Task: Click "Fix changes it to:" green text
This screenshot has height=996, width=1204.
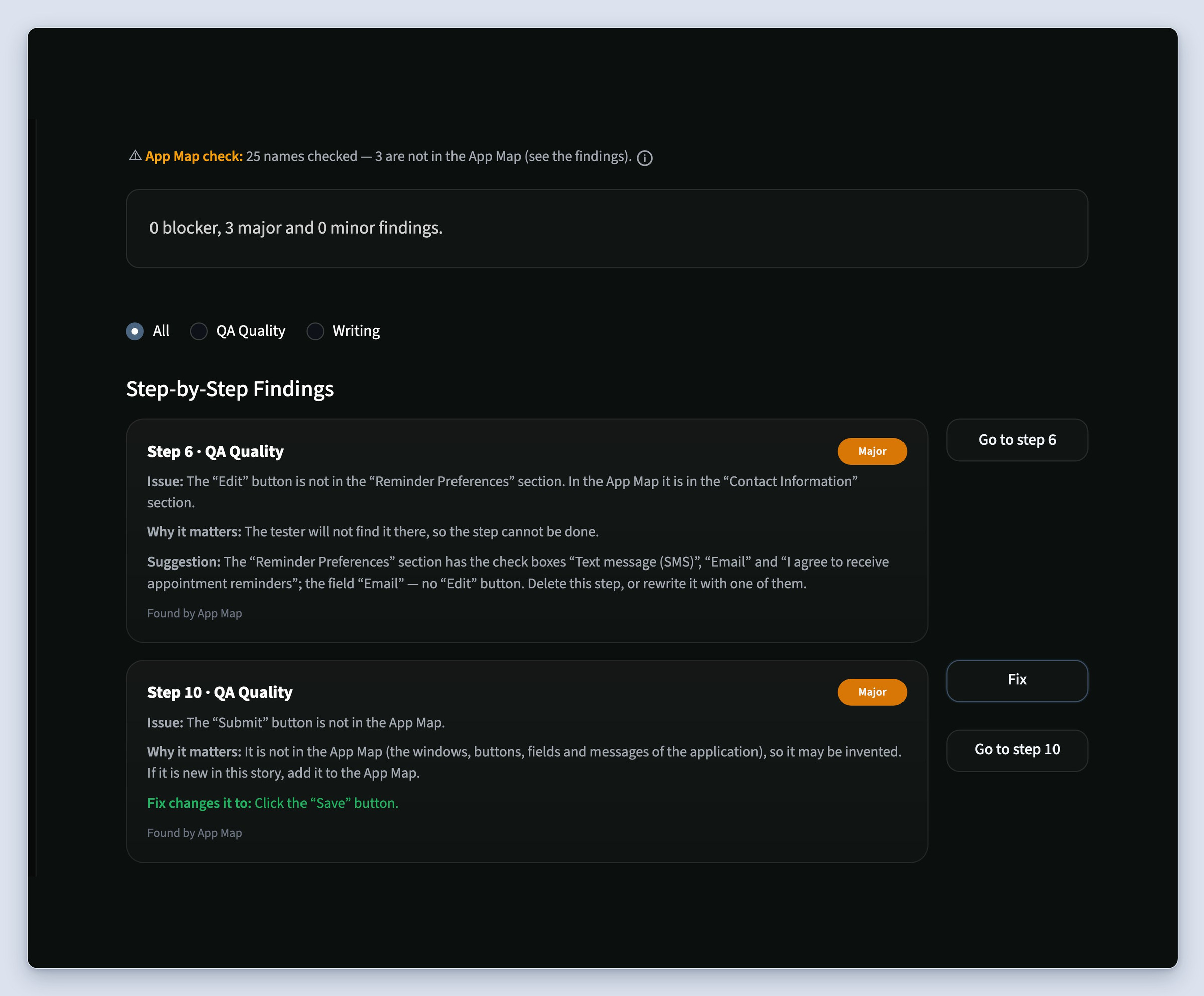Action: [x=200, y=803]
